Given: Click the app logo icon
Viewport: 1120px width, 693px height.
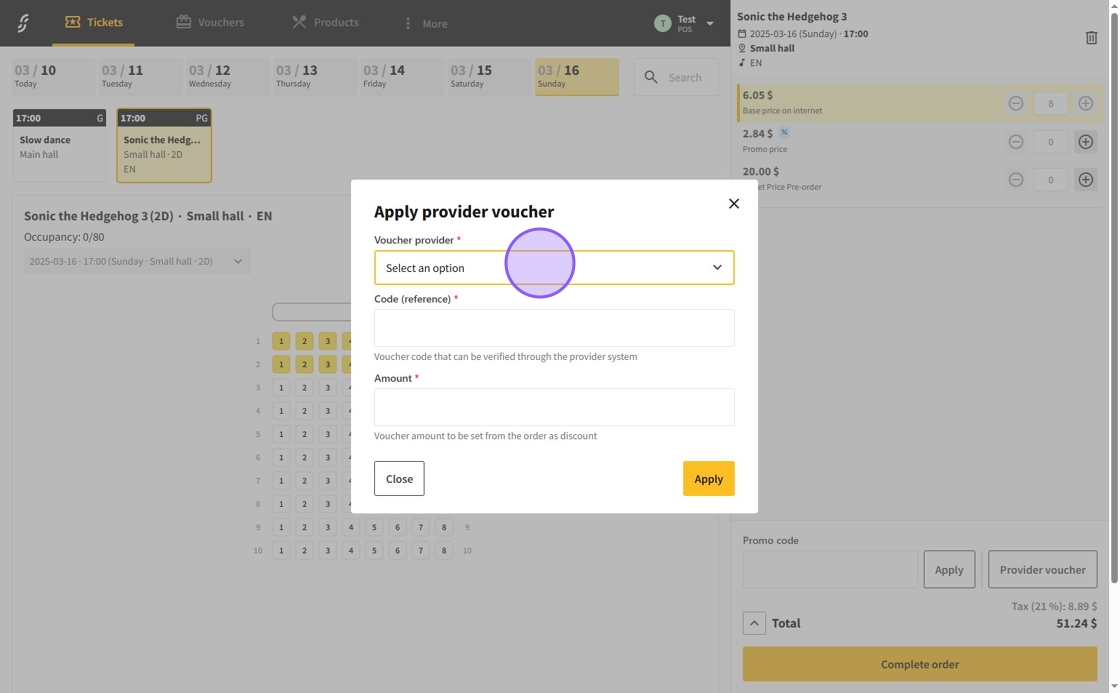Looking at the screenshot, I should point(23,23).
